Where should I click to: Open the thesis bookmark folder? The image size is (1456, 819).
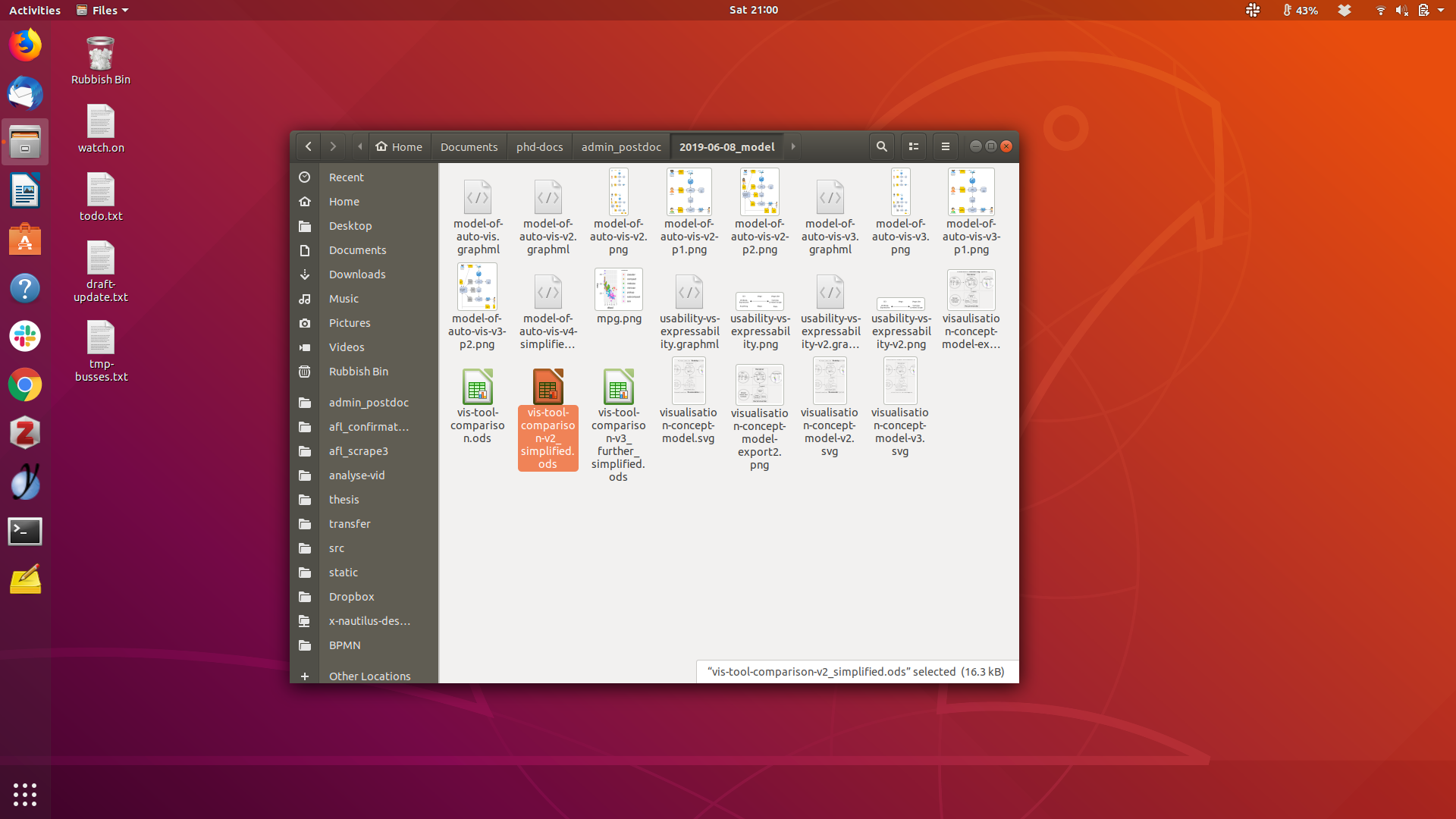344,499
